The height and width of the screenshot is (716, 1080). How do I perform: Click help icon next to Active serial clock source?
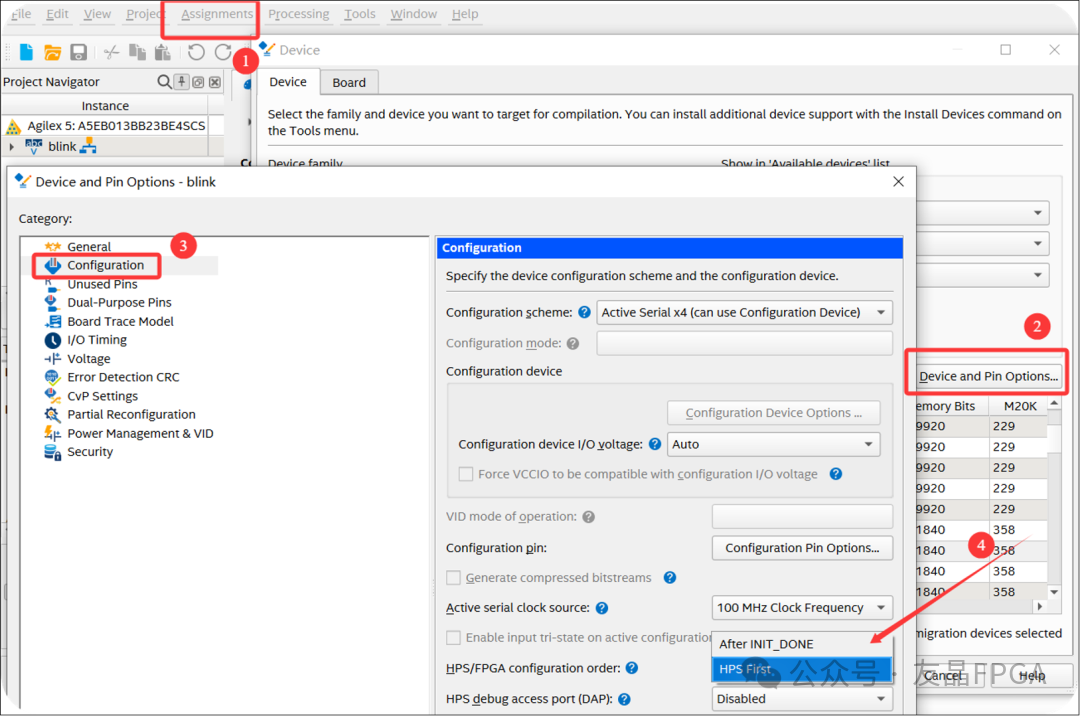(601, 608)
